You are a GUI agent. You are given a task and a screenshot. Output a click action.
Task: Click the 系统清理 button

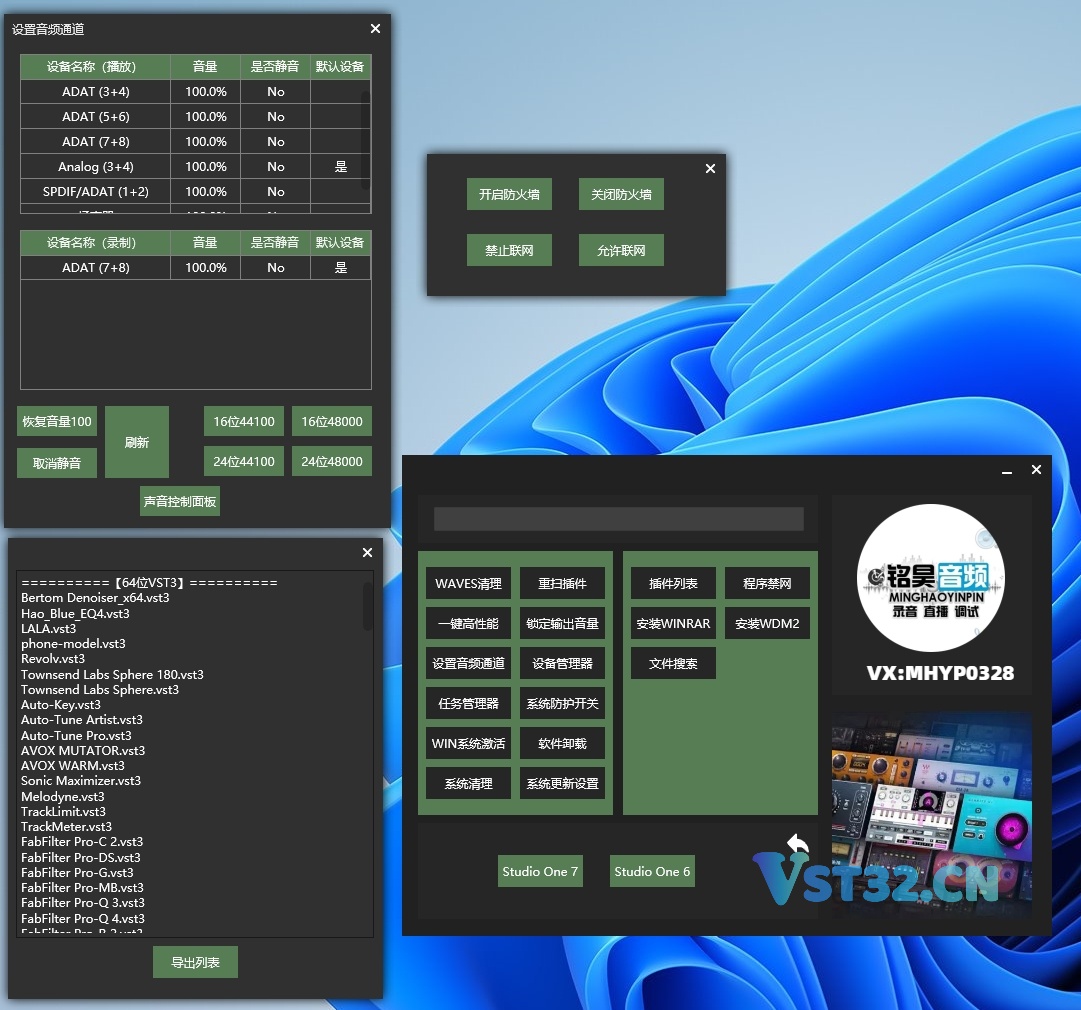pos(468,784)
